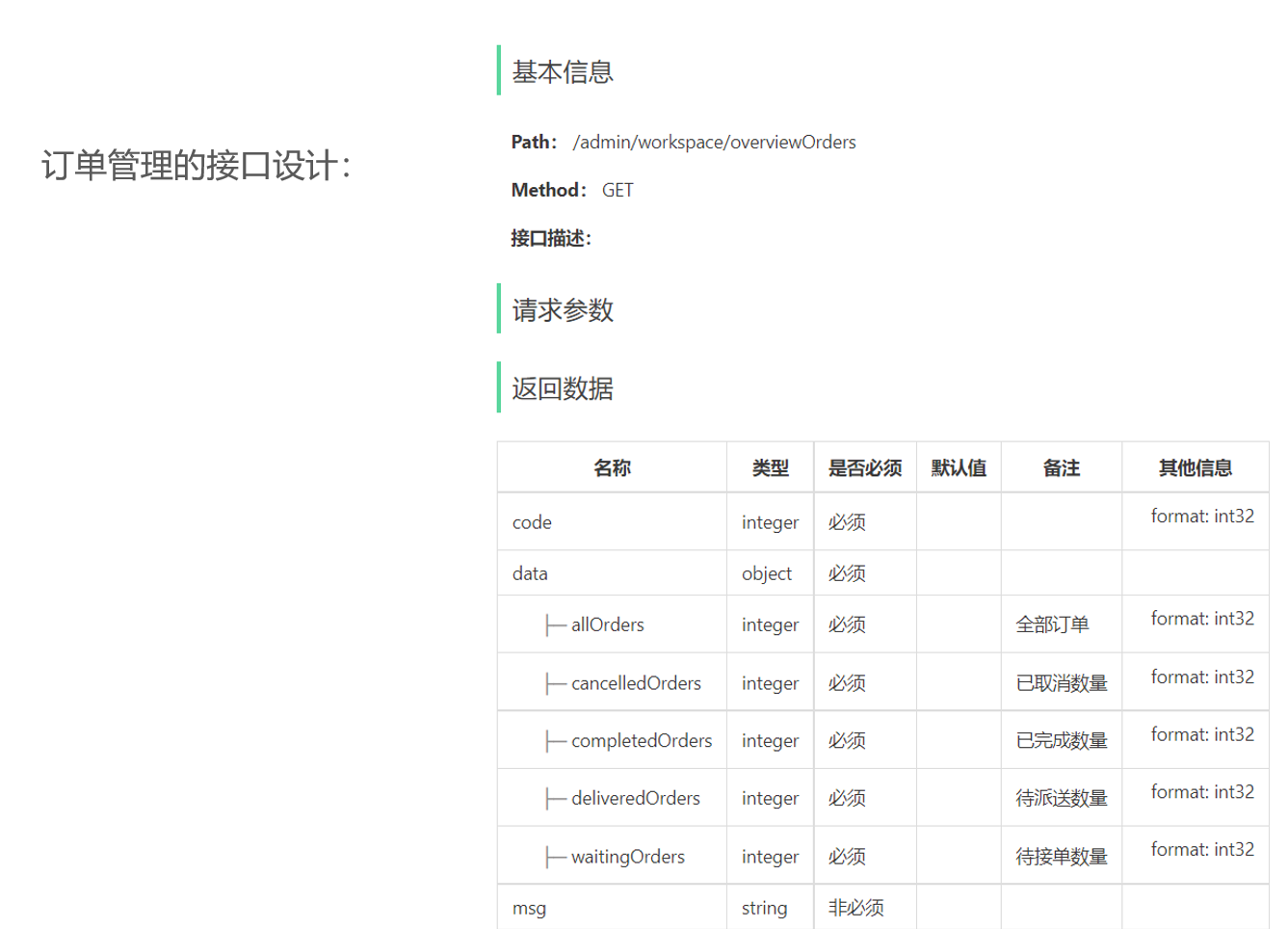Select the 是否必须 column header

pos(865,467)
